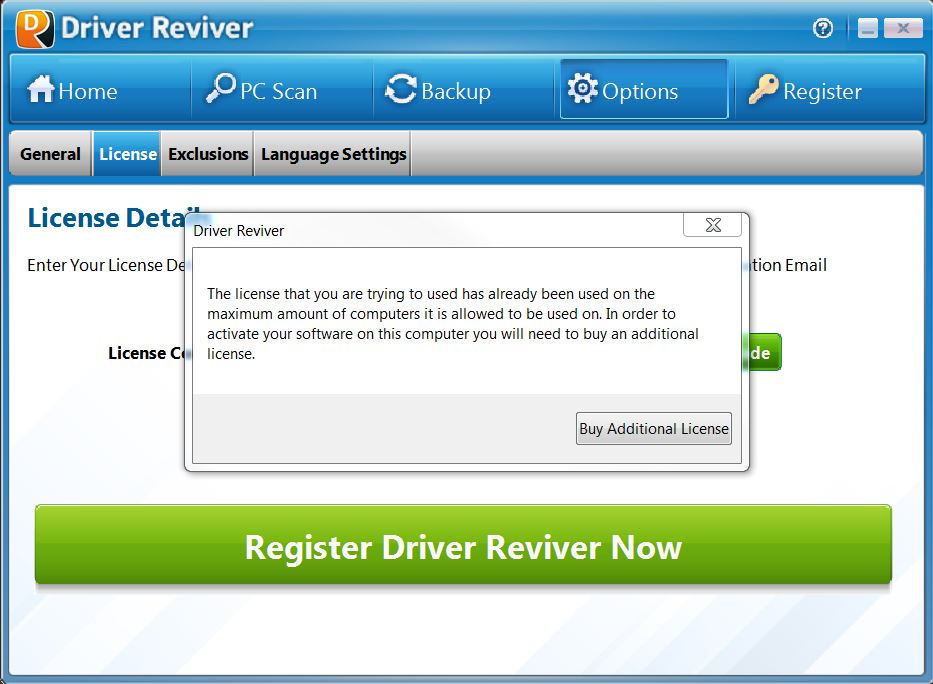Minimize the Driver Reviver window

[x=868, y=28]
